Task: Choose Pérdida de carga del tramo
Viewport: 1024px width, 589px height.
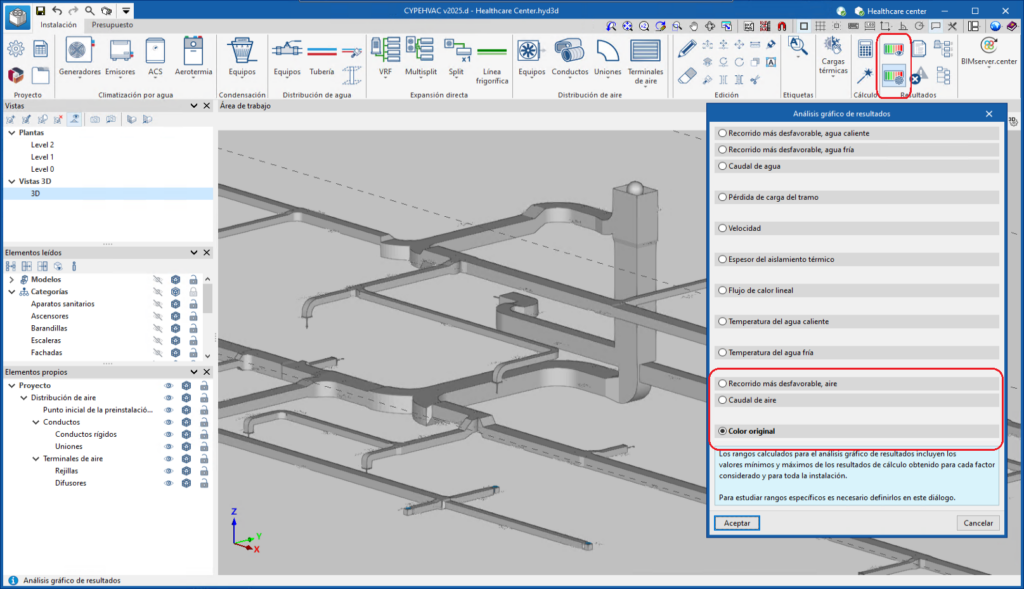Action: (x=723, y=197)
